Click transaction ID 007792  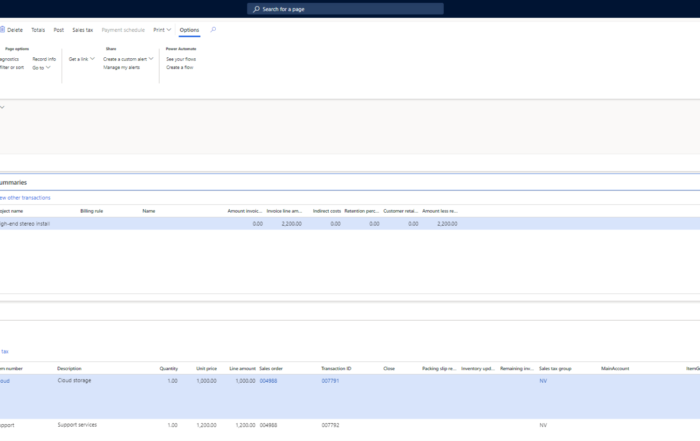click(x=330, y=425)
